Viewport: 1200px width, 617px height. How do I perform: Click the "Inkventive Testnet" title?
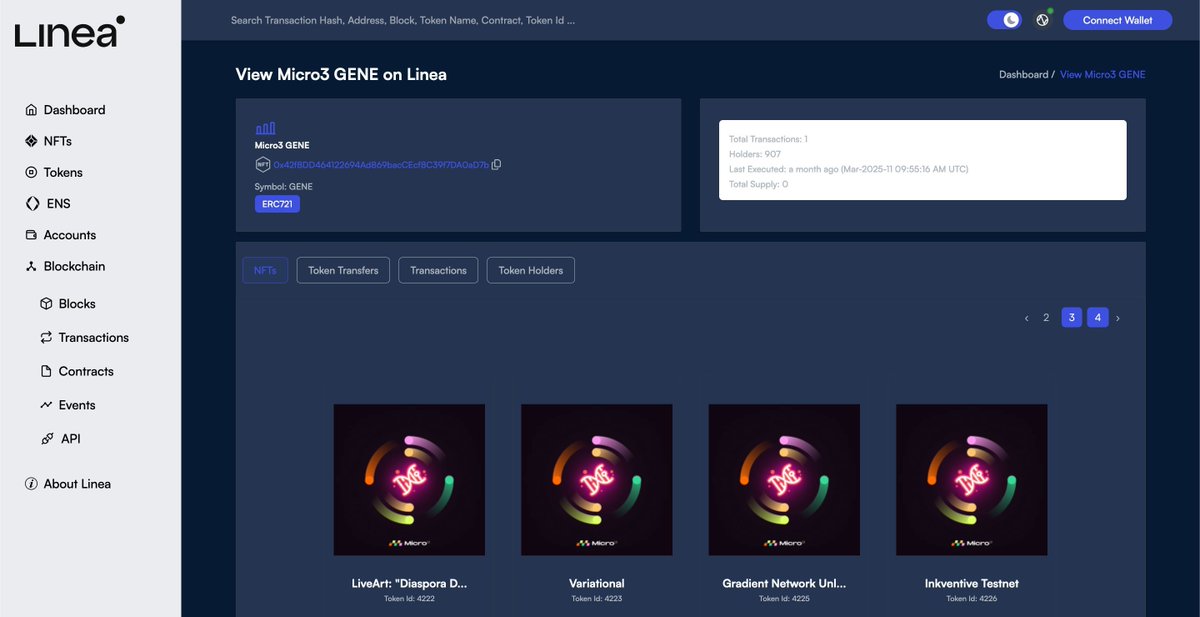(972, 583)
